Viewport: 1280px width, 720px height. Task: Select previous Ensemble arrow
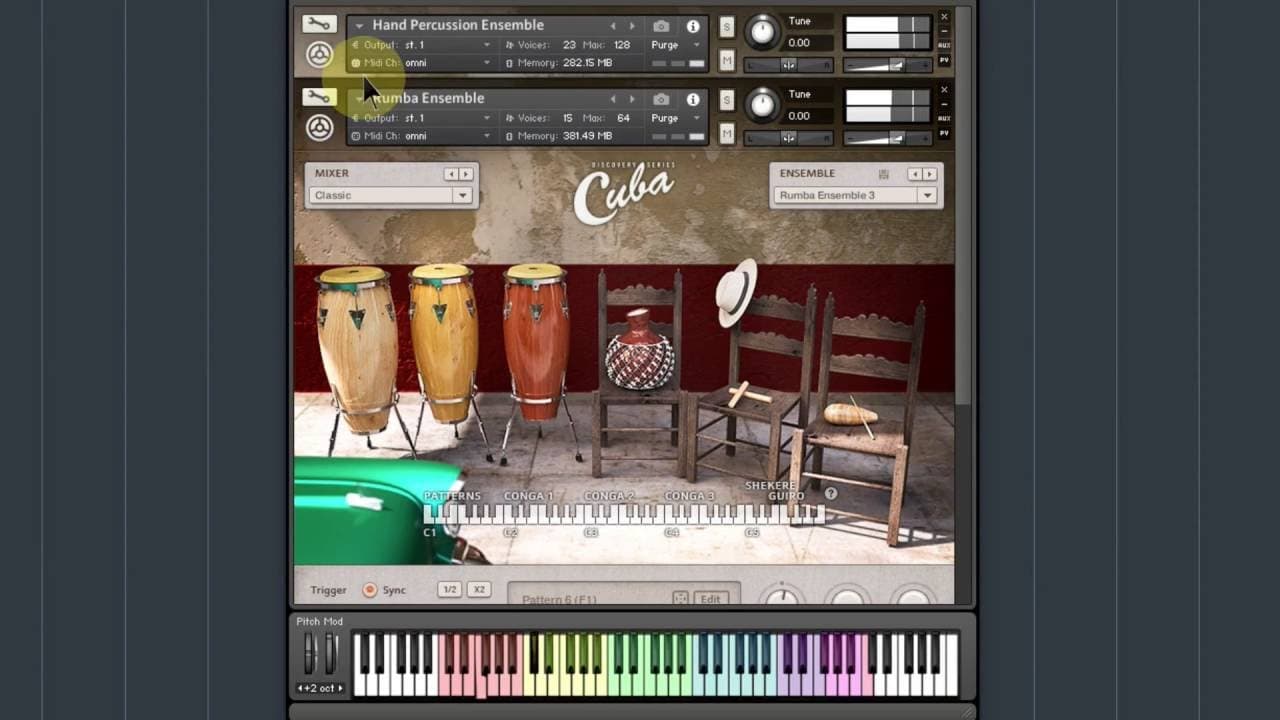coord(914,174)
